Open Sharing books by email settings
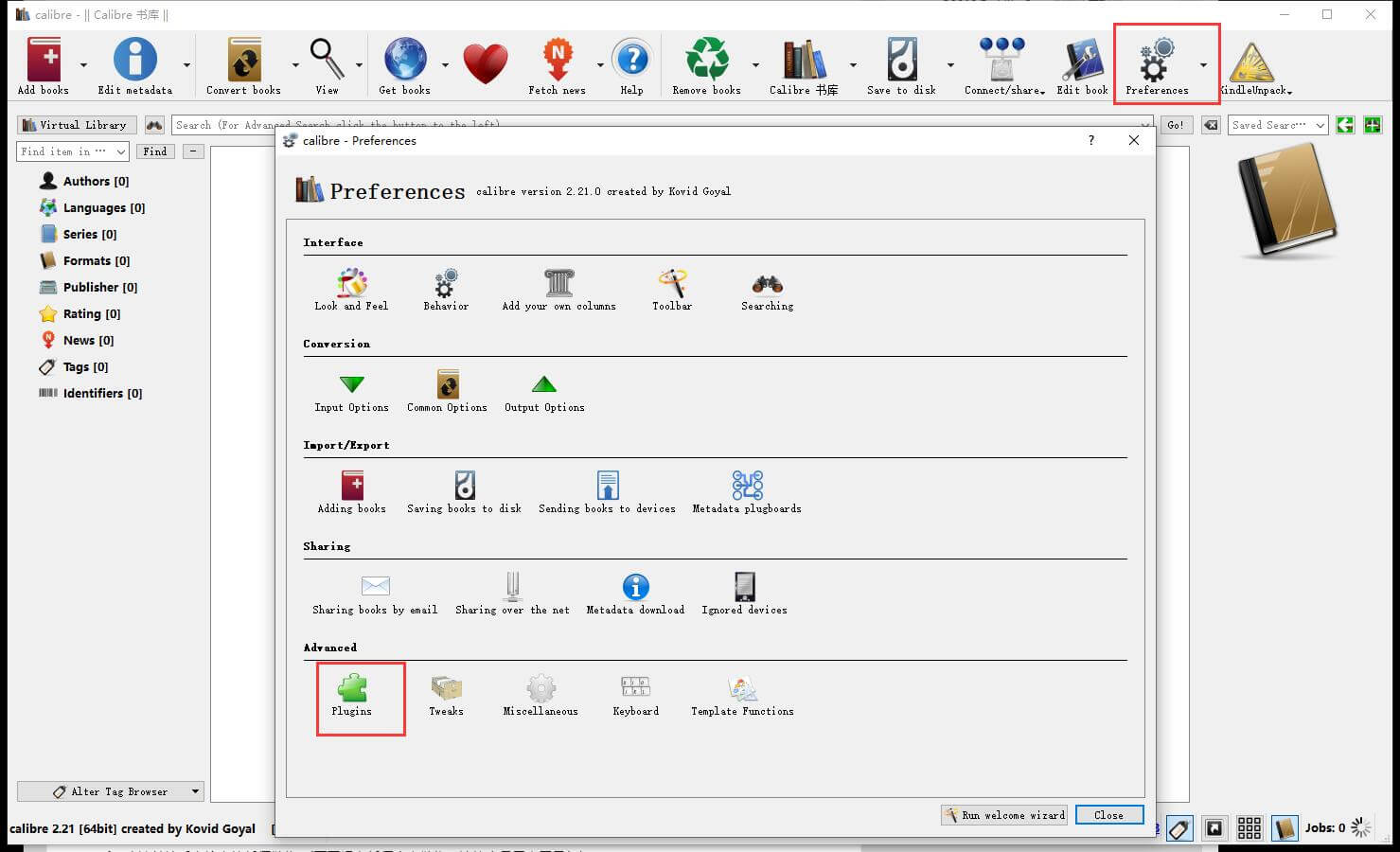 pos(375,594)
